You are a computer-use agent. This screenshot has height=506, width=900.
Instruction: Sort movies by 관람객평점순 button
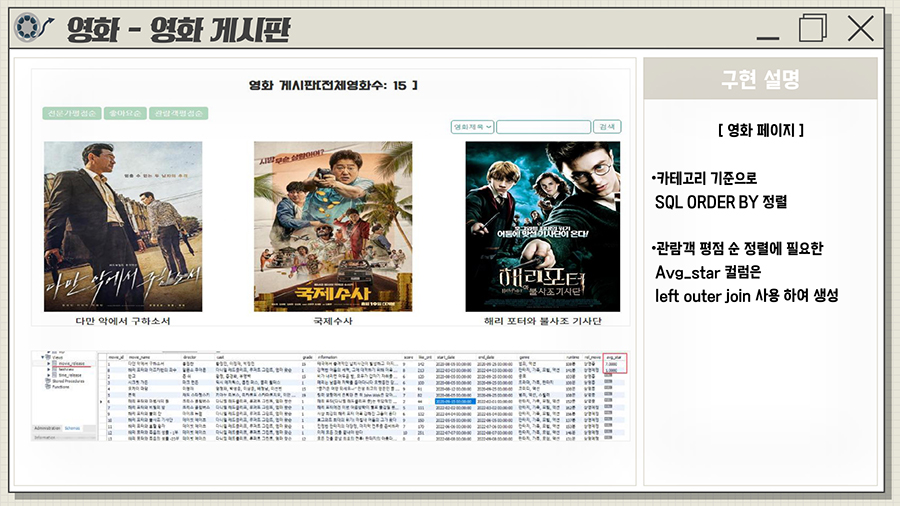(179, 113)
